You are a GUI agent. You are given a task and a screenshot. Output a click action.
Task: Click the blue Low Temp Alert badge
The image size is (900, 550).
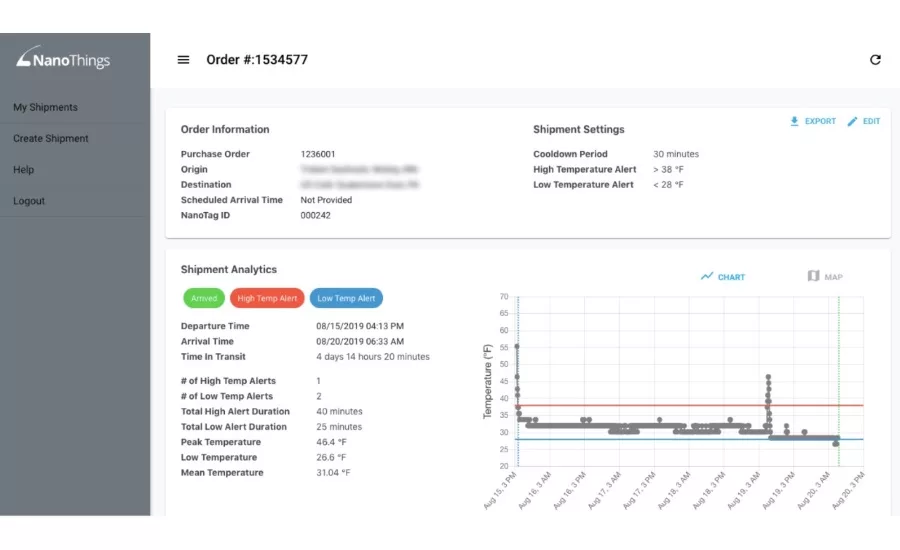click(x=346, y=298)
